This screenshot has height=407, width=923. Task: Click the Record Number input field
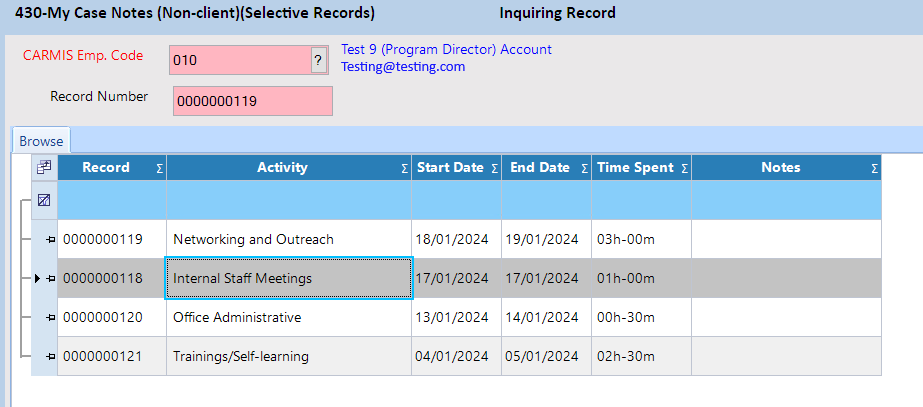tap(252, 101)
